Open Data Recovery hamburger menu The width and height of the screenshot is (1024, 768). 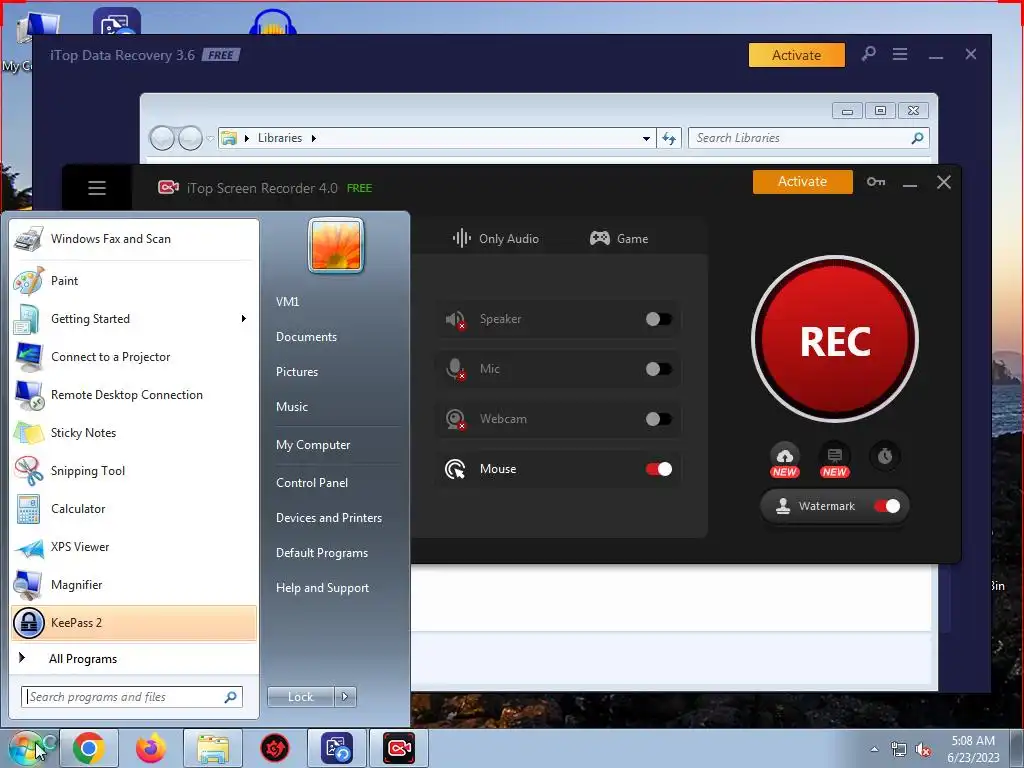point(900,54)
